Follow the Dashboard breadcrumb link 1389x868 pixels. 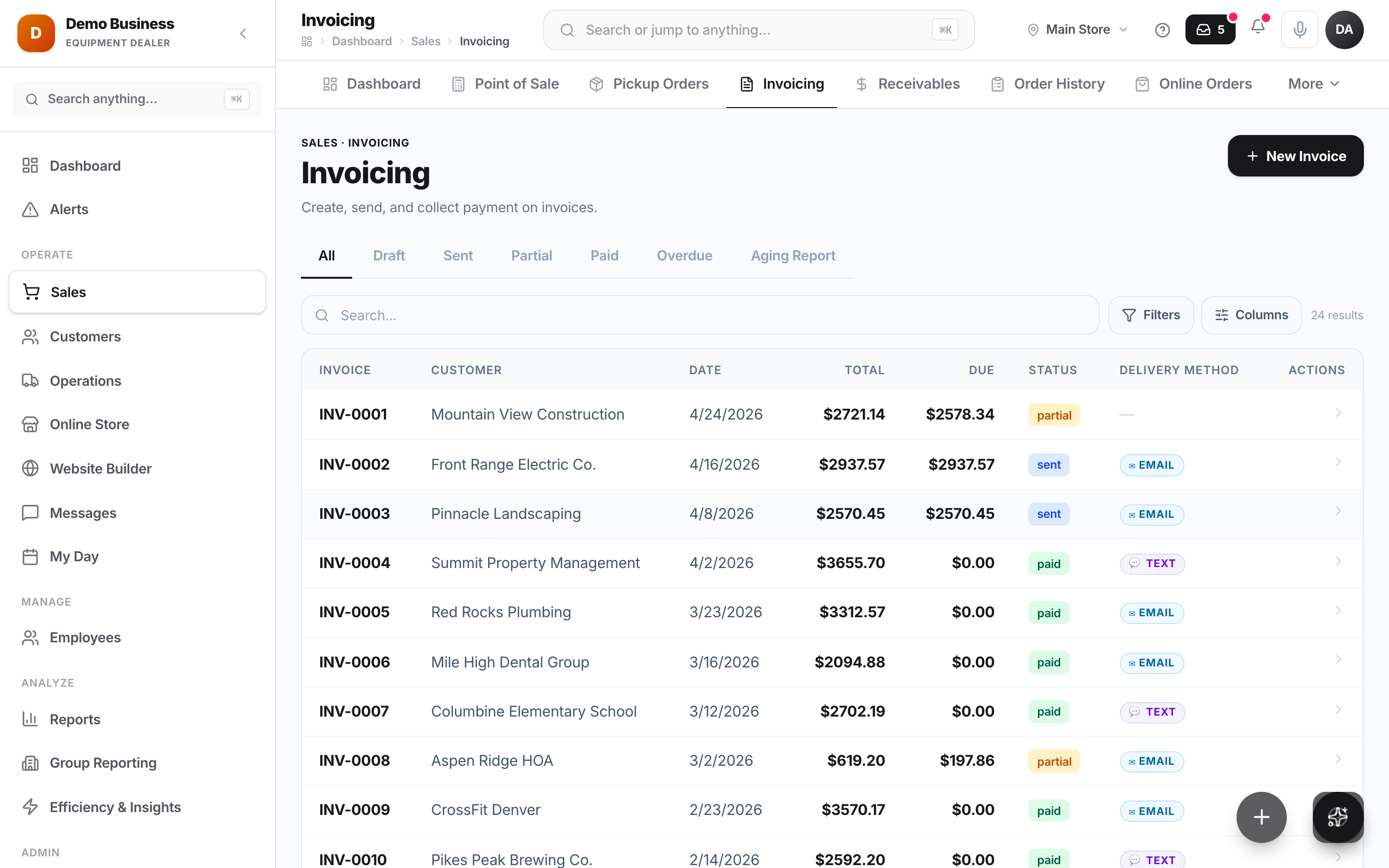[x=362, y=41]
